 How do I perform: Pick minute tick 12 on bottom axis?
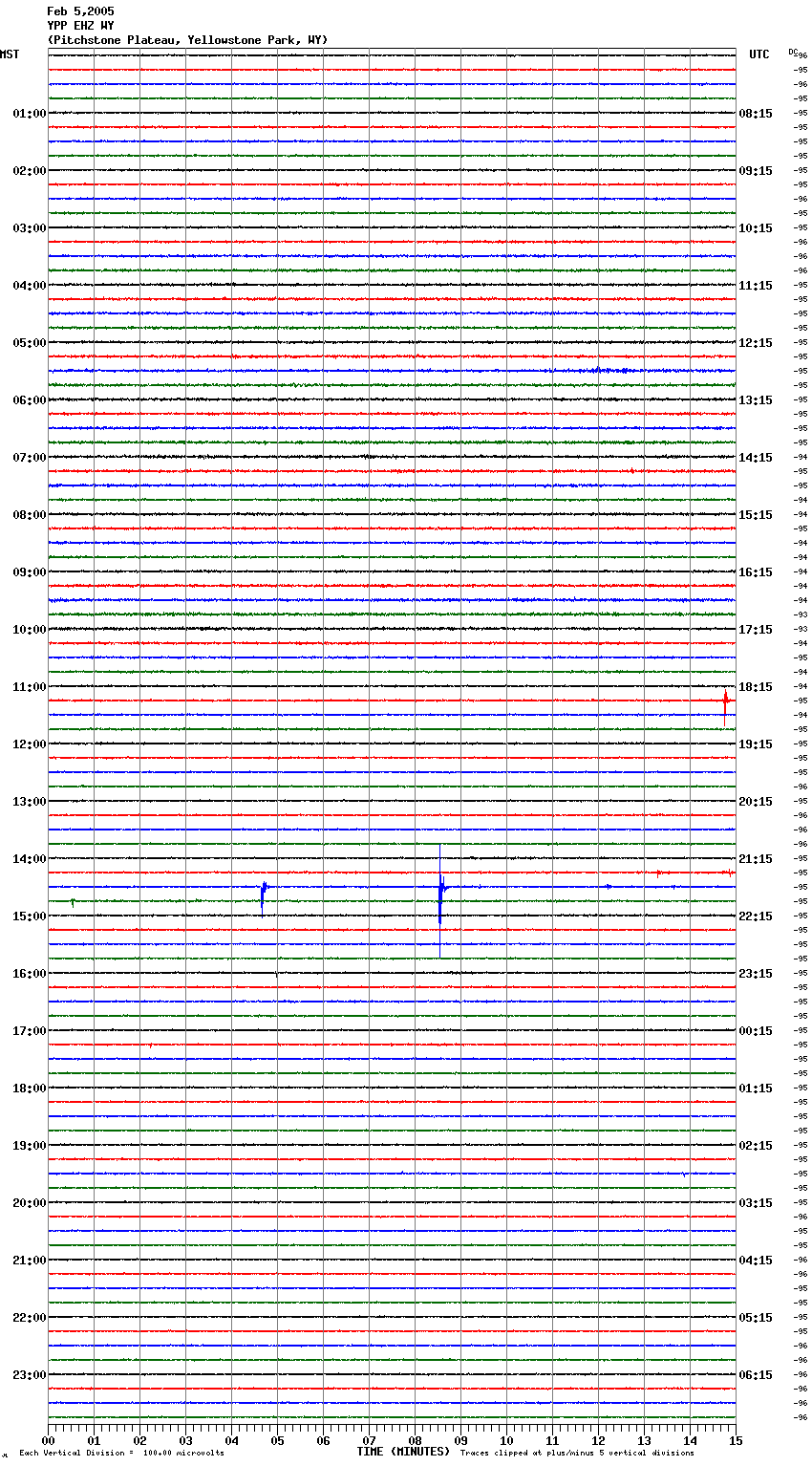pyautogui.click(x=598, y=1440)
